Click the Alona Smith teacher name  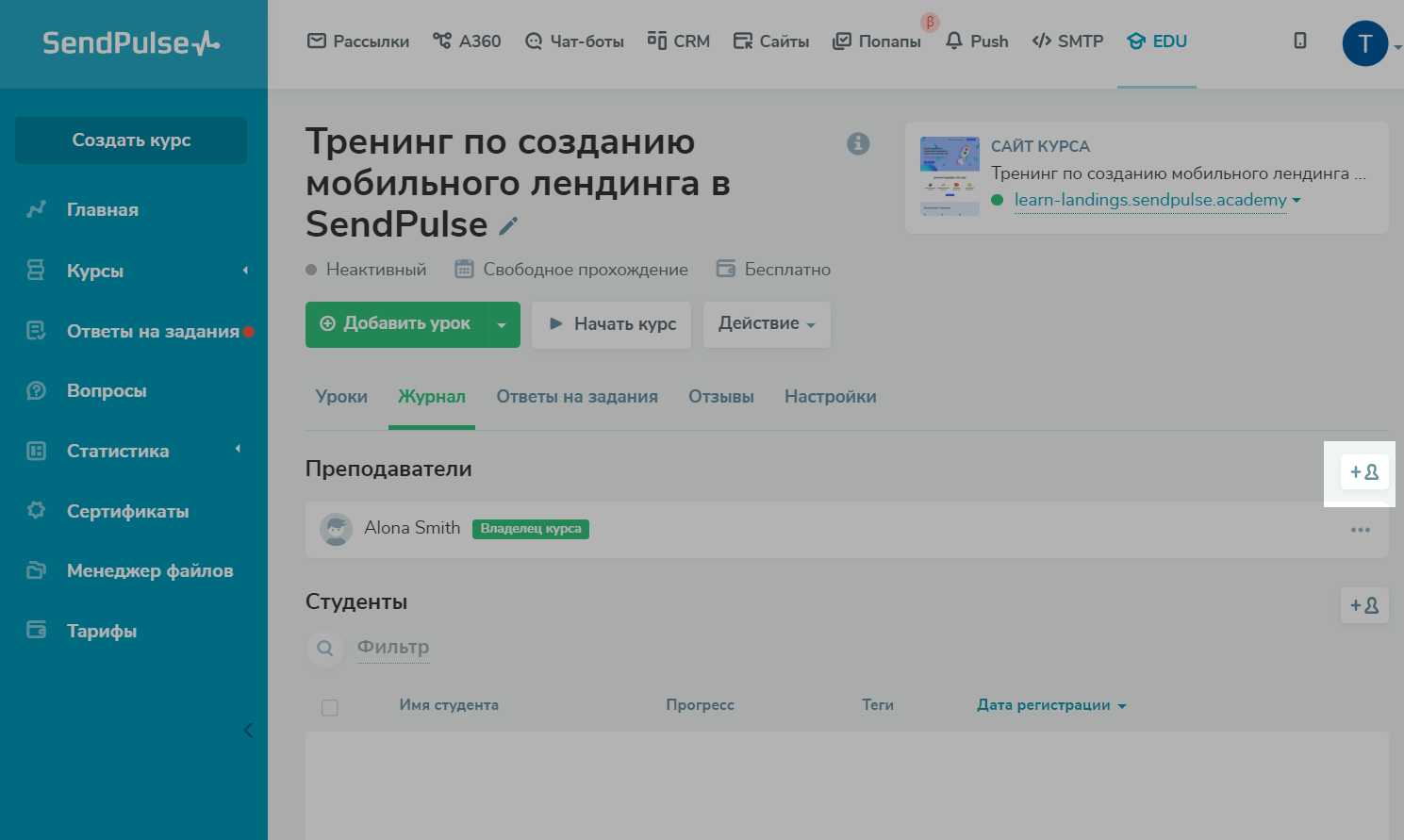click(x=412, y=528)
